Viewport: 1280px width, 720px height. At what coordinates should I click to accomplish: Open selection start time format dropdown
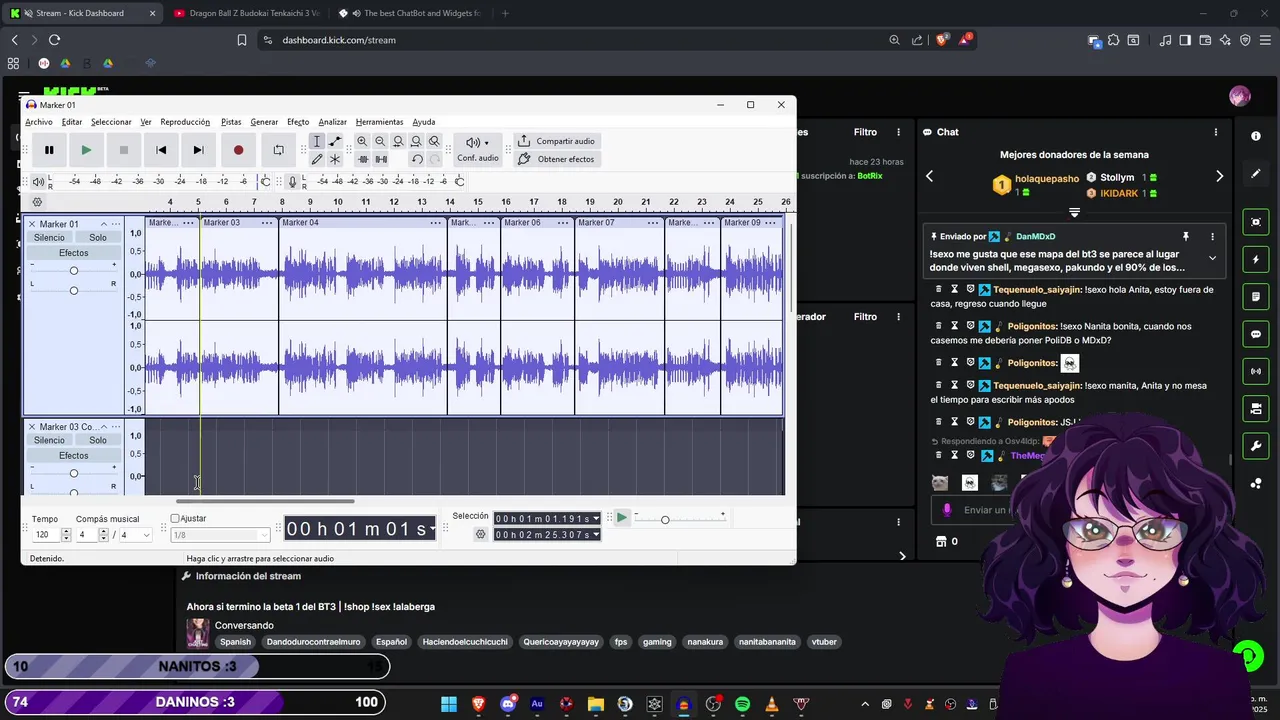pyautogui.click(x=596, y=518)
